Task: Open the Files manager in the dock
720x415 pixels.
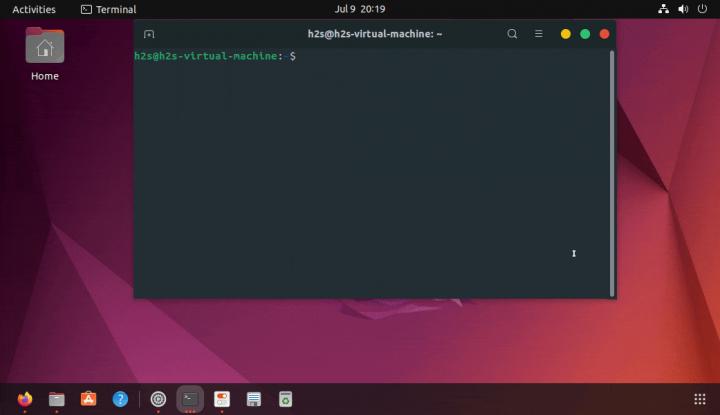Action: (57, 399)
